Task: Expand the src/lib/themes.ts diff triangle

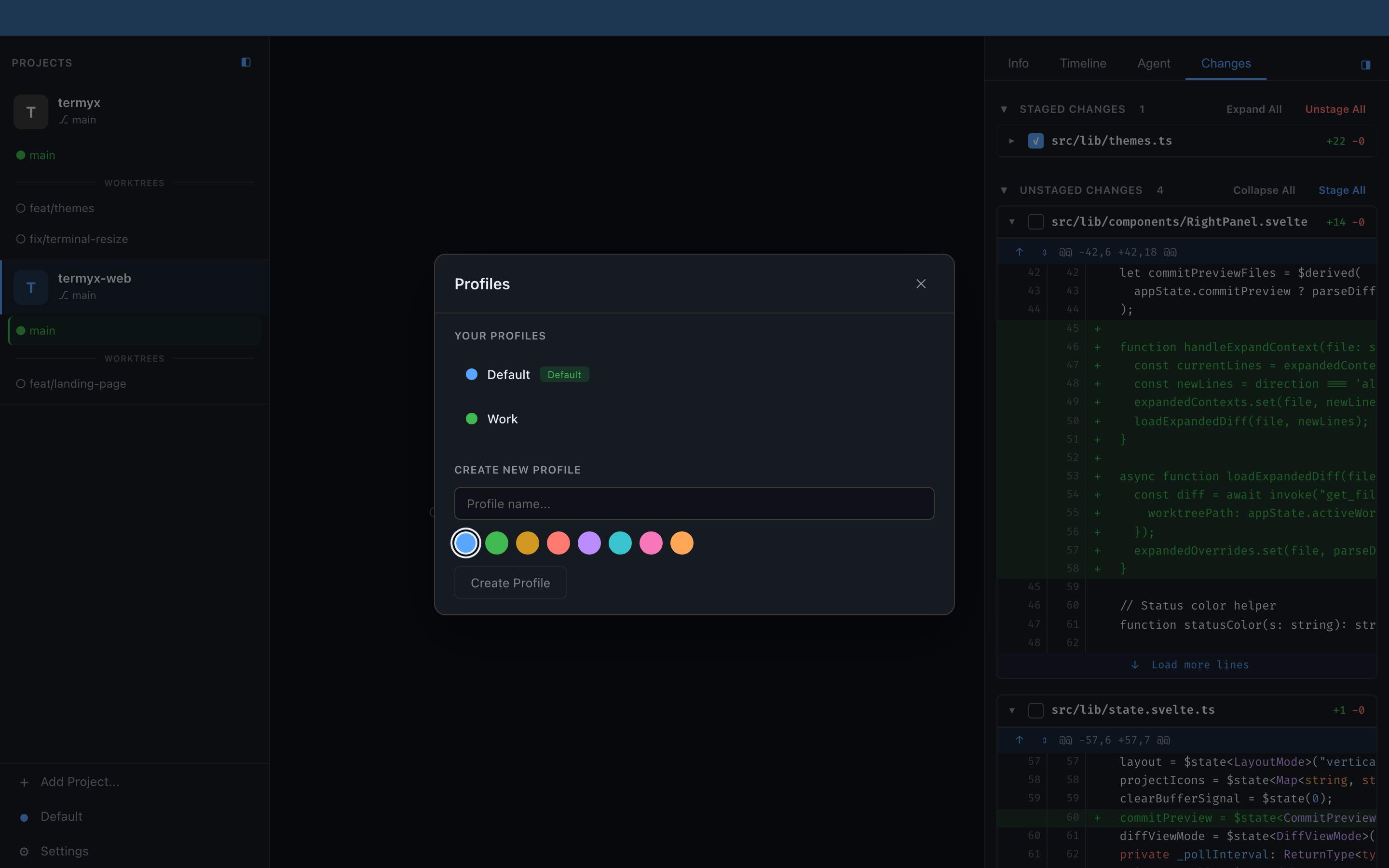Action: pyautogui.click(x=1011, y=140)
